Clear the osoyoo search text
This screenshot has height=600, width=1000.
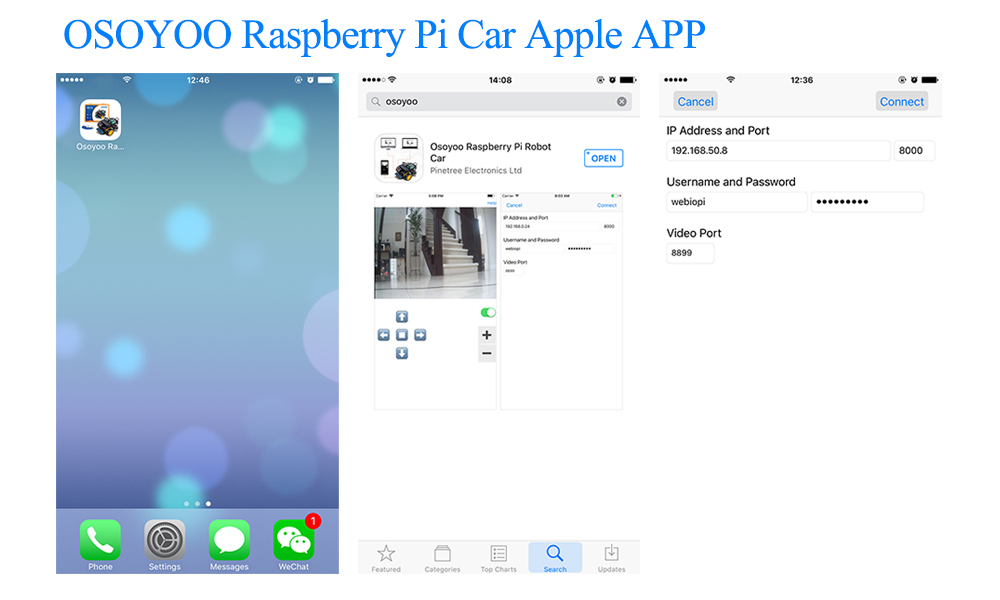click(622, 101)
